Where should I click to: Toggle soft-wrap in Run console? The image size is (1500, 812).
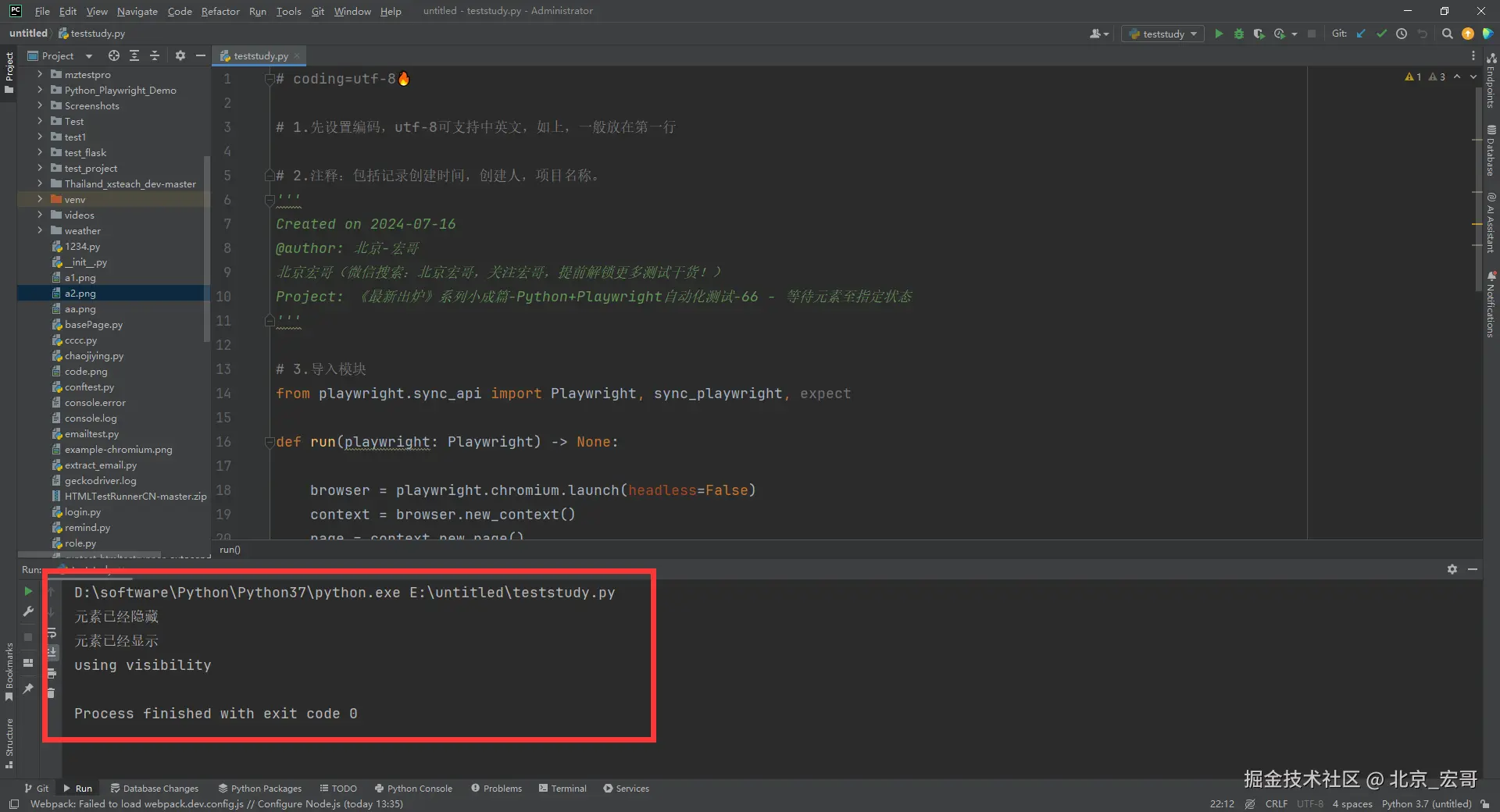click(x=51, y=632)
